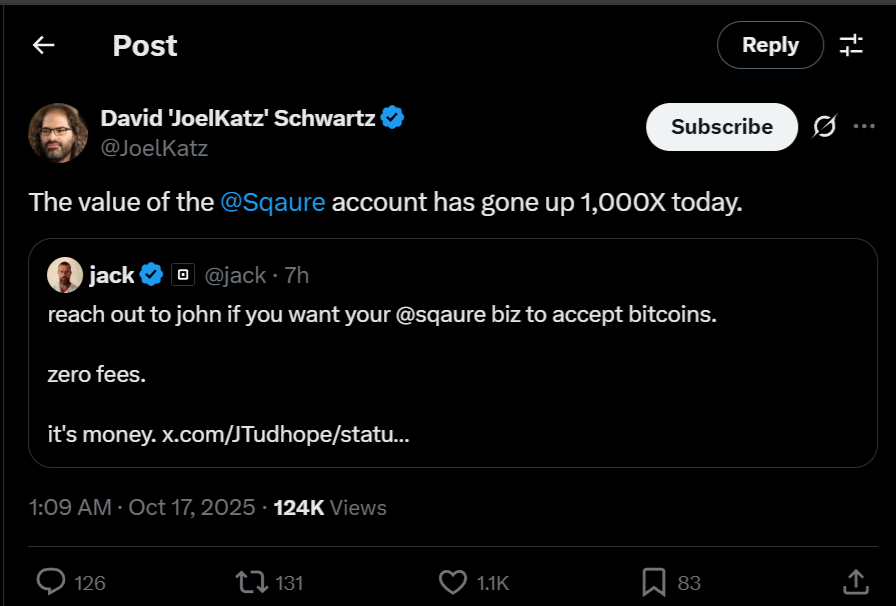Click the Grok explain-post icon
The width and height of the screenshot is (896, 606).
825,127
